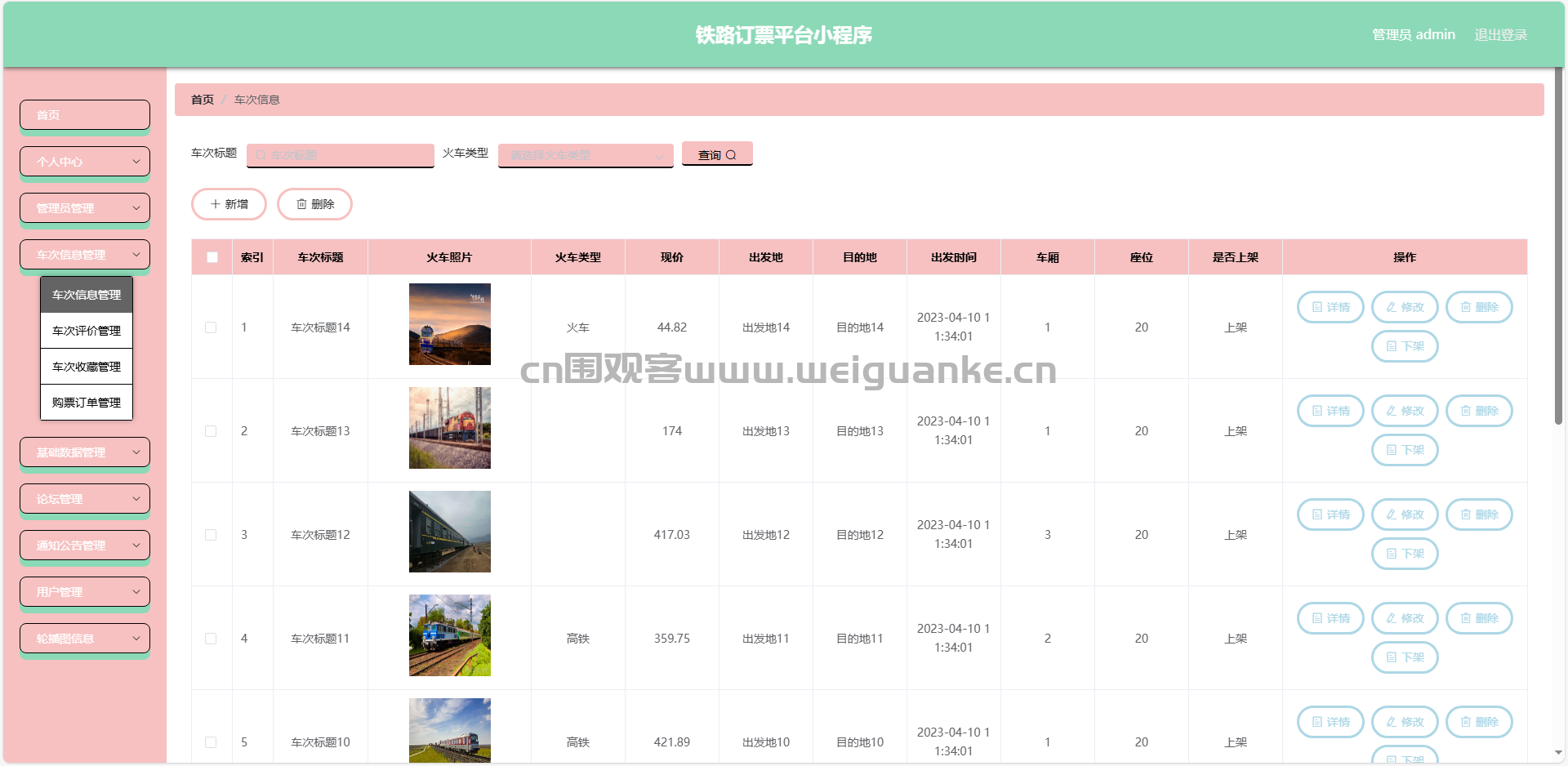Screen dimensions: 1568x766
Task: Click the 现价 column header
Action: pos(672,257)
